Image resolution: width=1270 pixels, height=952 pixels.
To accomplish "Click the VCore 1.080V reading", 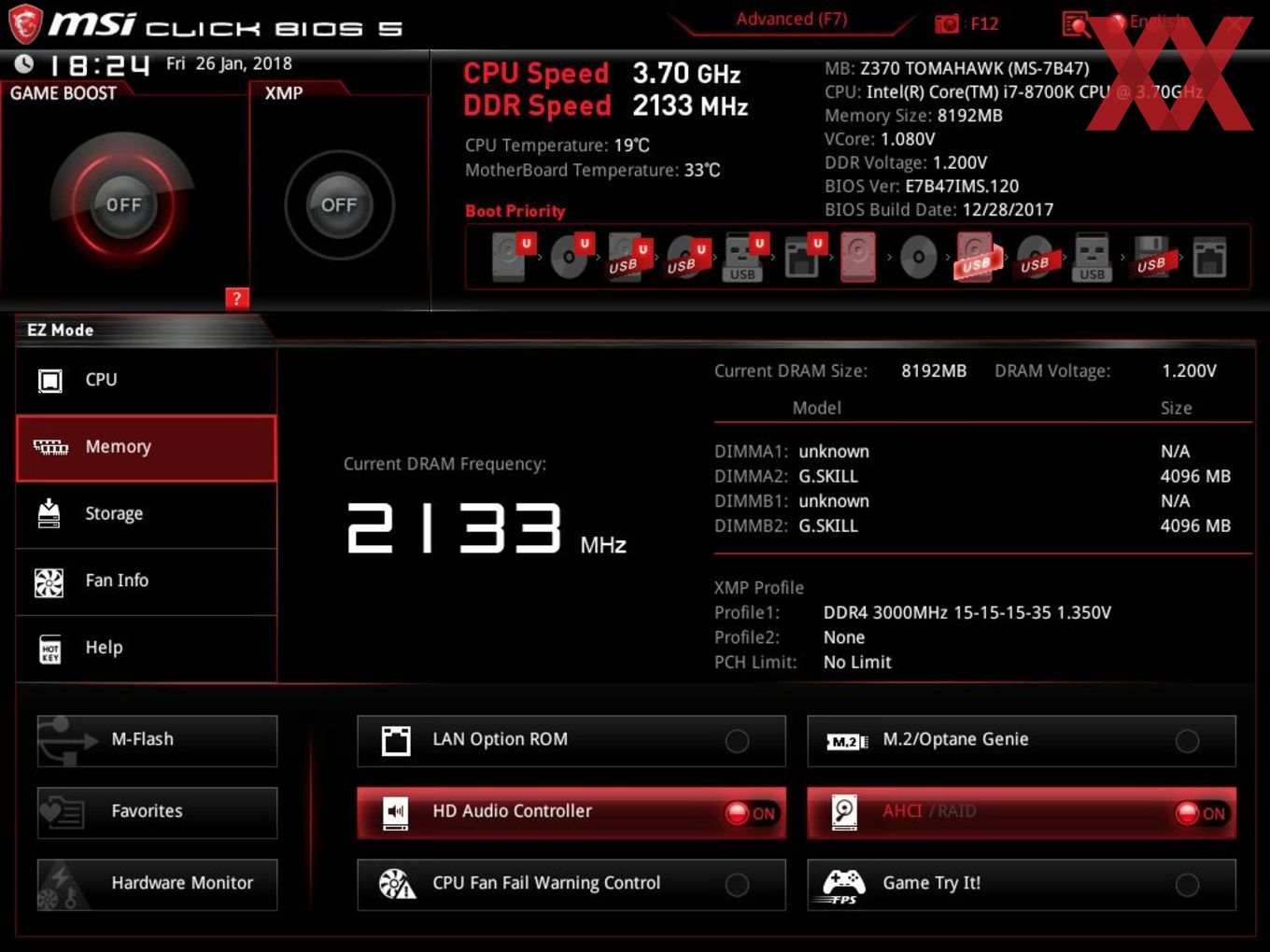I will [x=880, y=139].
